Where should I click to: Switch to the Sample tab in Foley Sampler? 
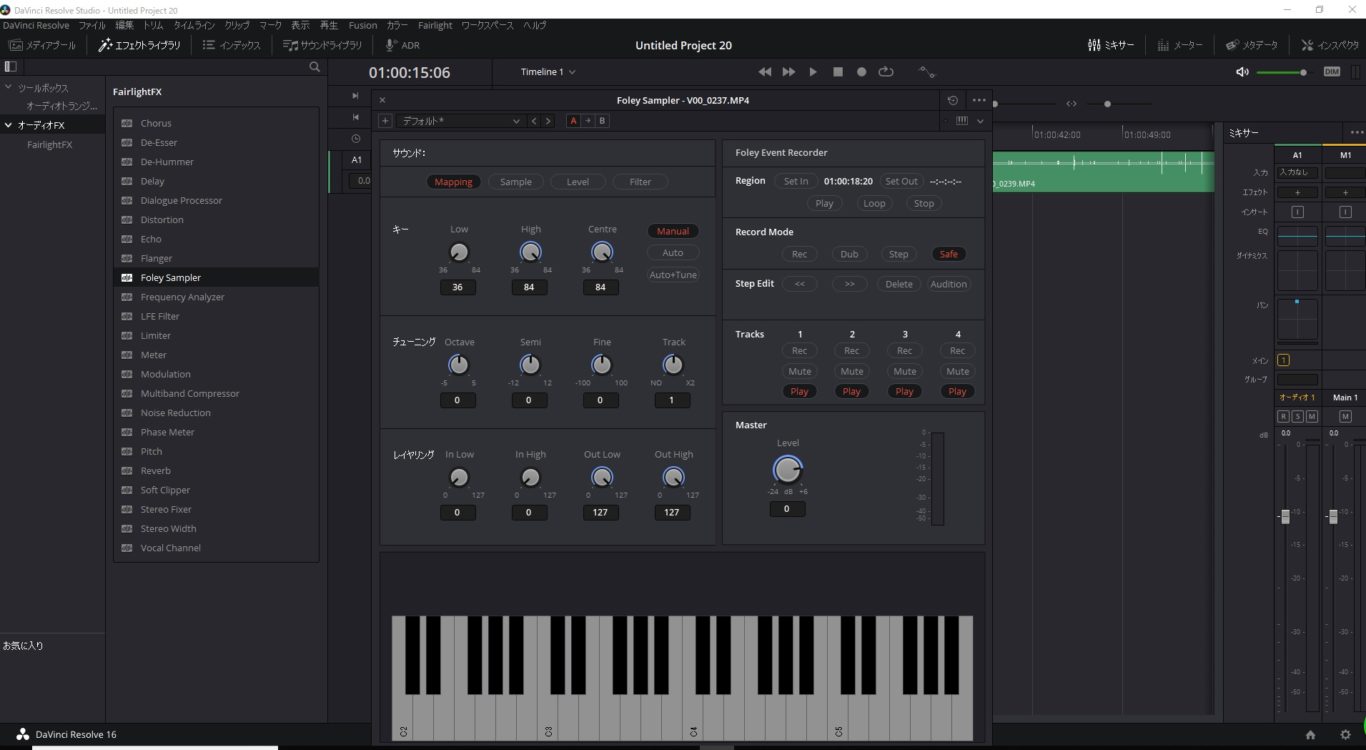click(515, 181)
